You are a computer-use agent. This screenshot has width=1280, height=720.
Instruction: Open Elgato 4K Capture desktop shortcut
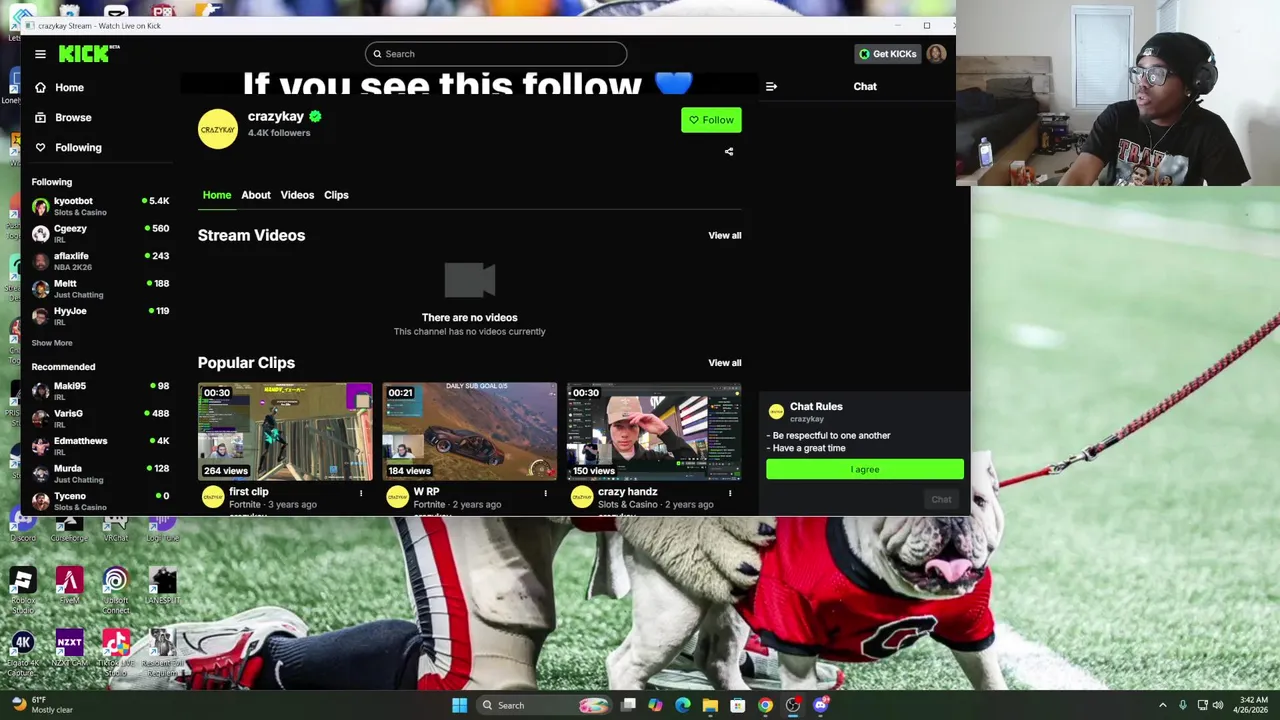[23, 652]
